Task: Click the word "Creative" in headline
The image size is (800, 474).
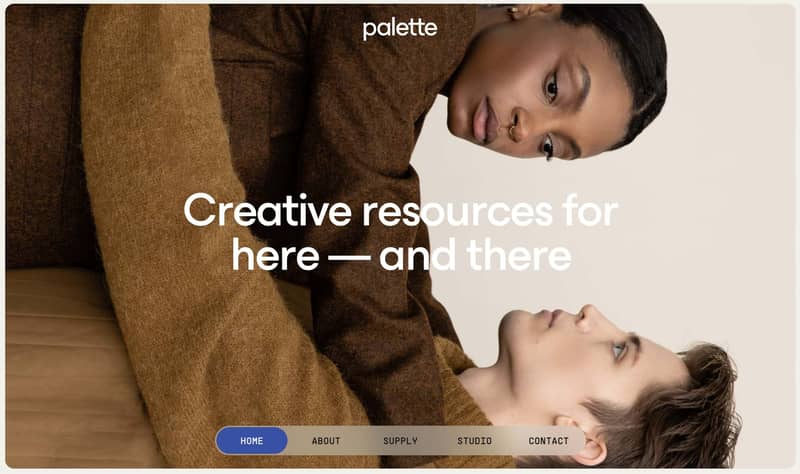Action: [x=267, y=210]
